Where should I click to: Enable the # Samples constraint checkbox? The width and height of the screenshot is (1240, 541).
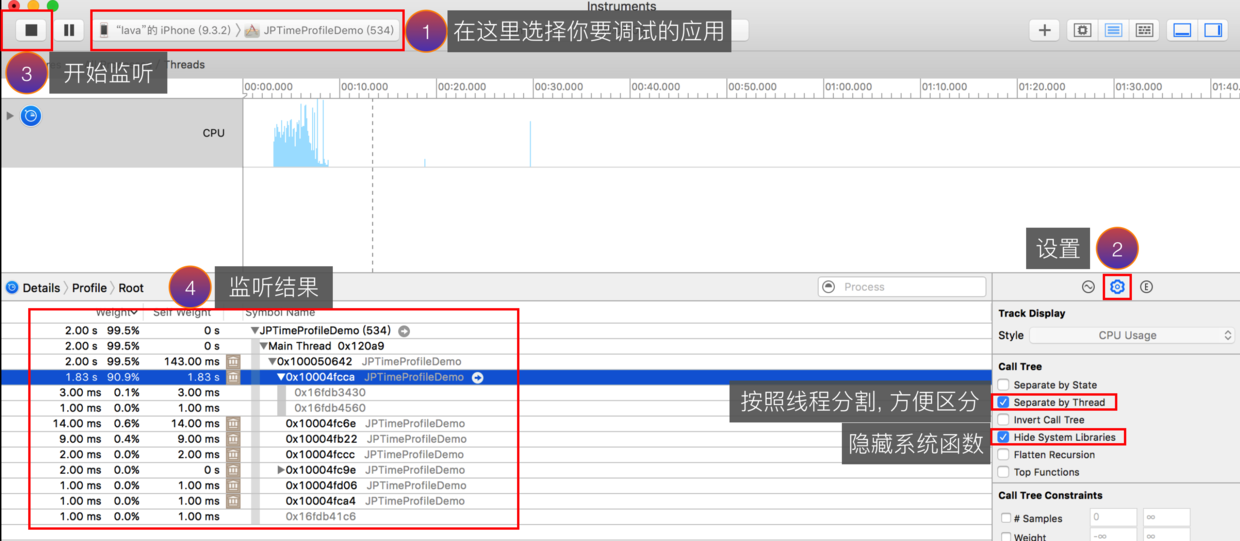point(1006,518)
